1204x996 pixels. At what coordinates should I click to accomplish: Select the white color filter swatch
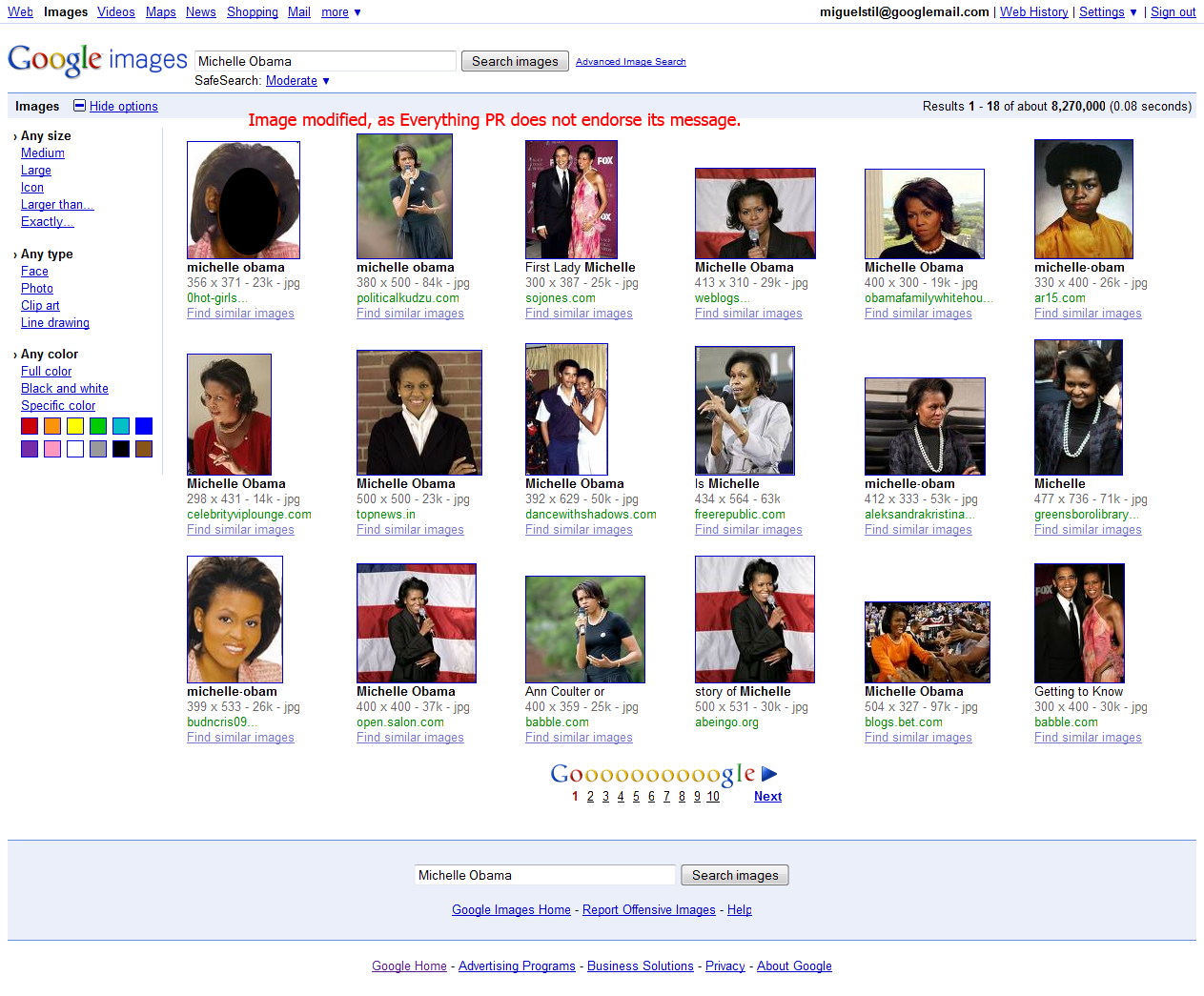[x=75, y=449]
